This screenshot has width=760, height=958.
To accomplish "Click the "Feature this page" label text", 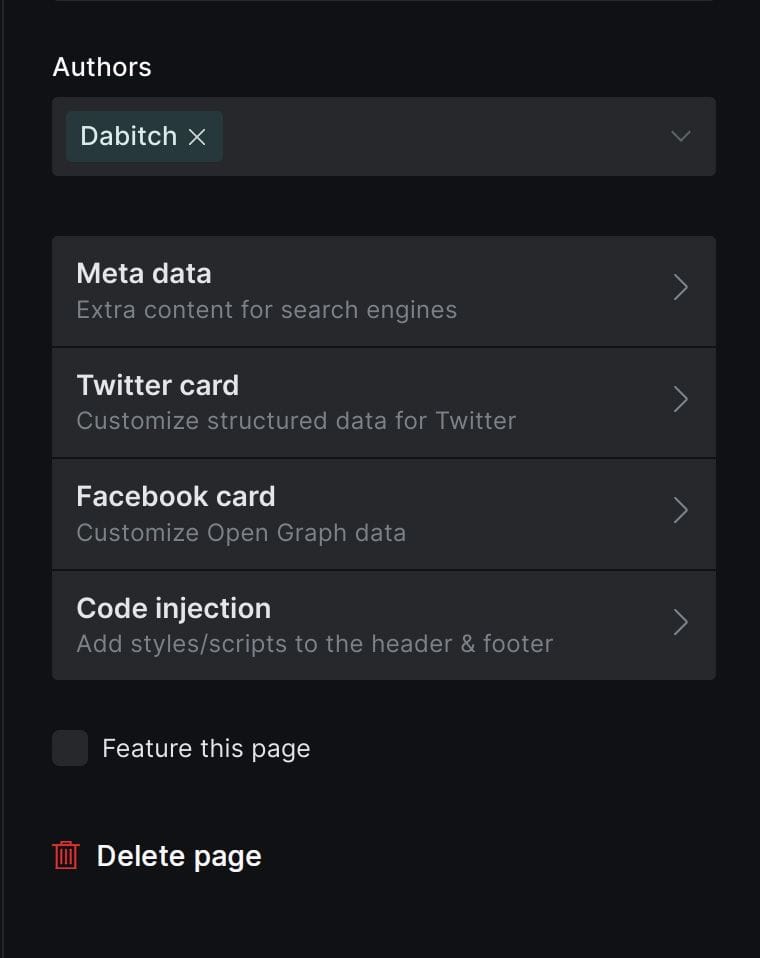I will pos(206,748).
